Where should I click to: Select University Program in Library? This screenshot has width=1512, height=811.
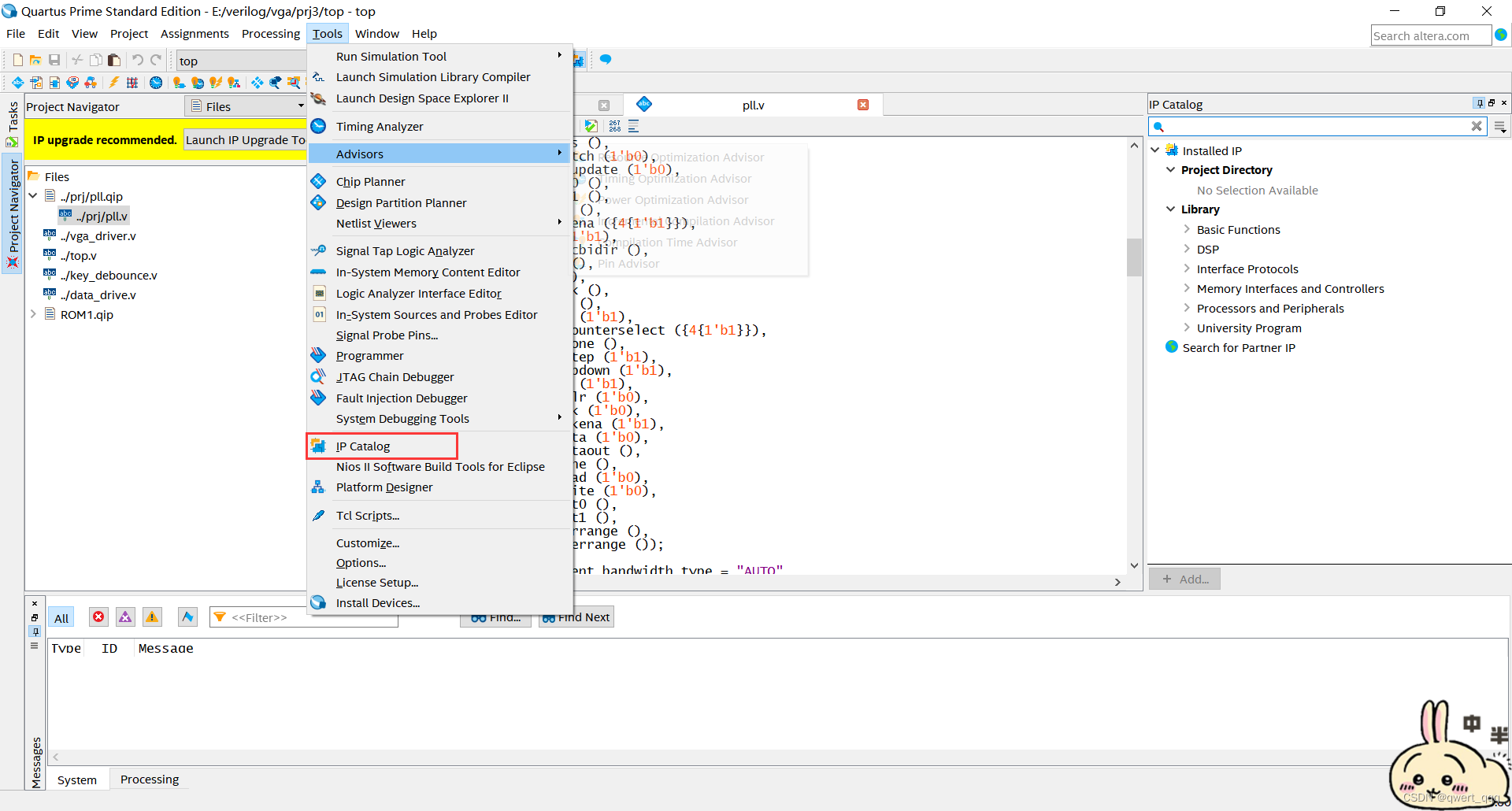point(1249,328)
